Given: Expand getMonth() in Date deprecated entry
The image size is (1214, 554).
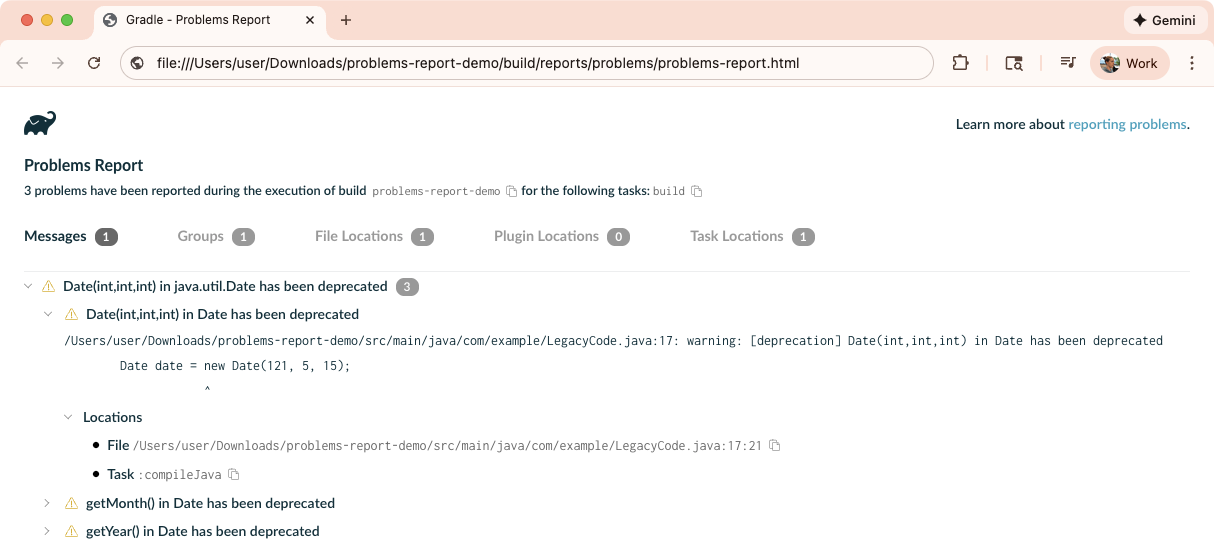Looking at the screenshot, I should (x=47, y=504).
